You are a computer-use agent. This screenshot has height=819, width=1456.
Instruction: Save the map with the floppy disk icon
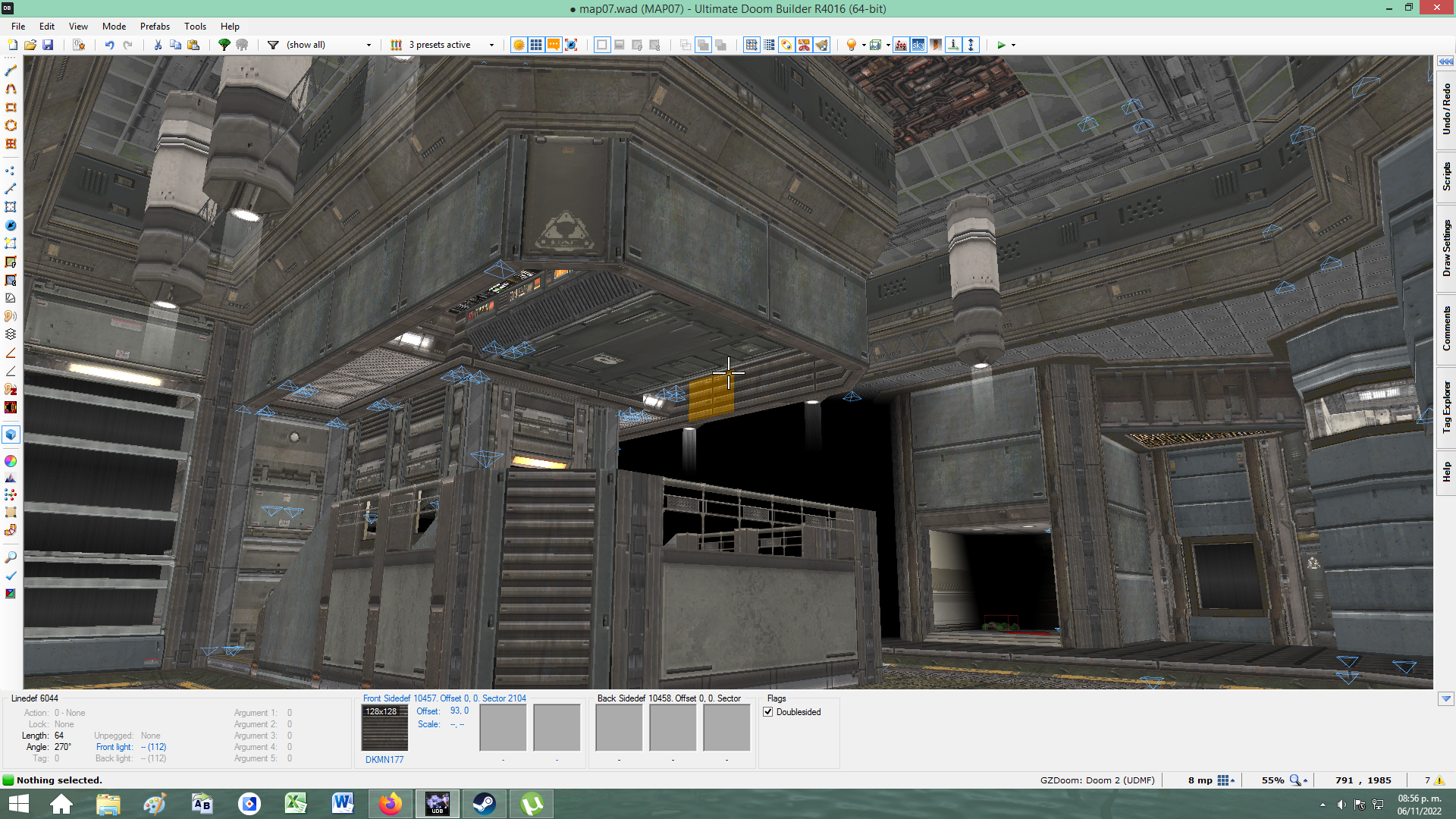click(x=48, y=45)
